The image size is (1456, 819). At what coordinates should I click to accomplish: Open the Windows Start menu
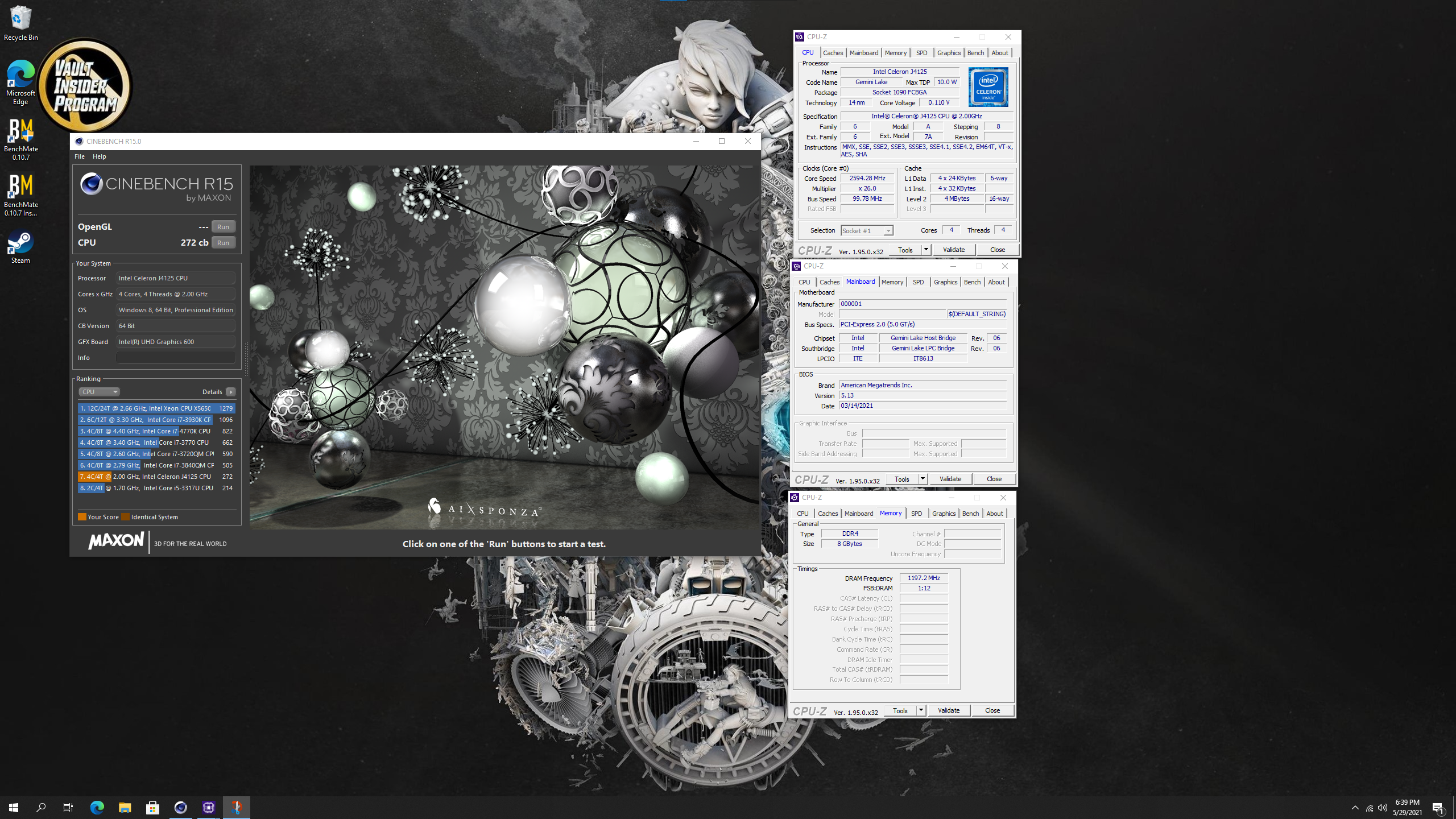[14, 807]
